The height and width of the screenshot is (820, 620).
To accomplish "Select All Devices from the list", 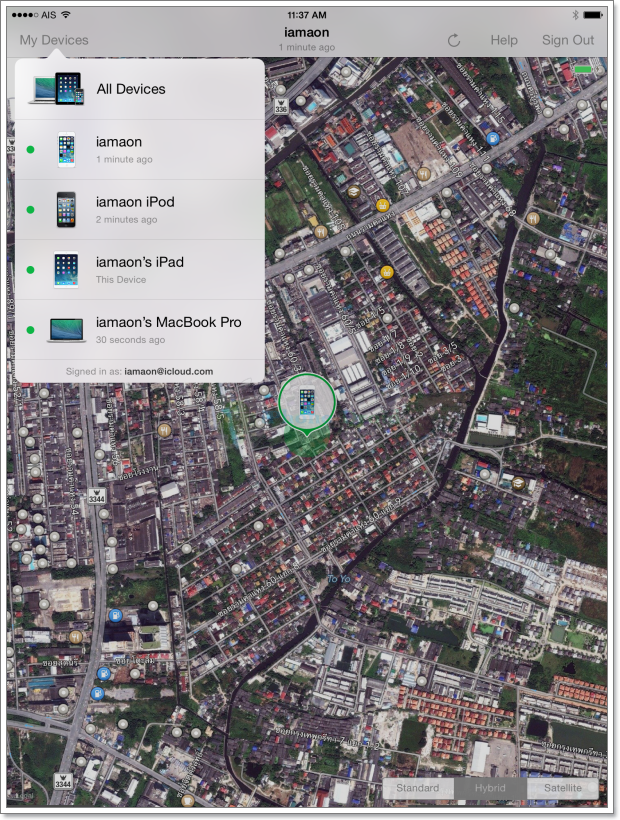I will click(131, 89).
